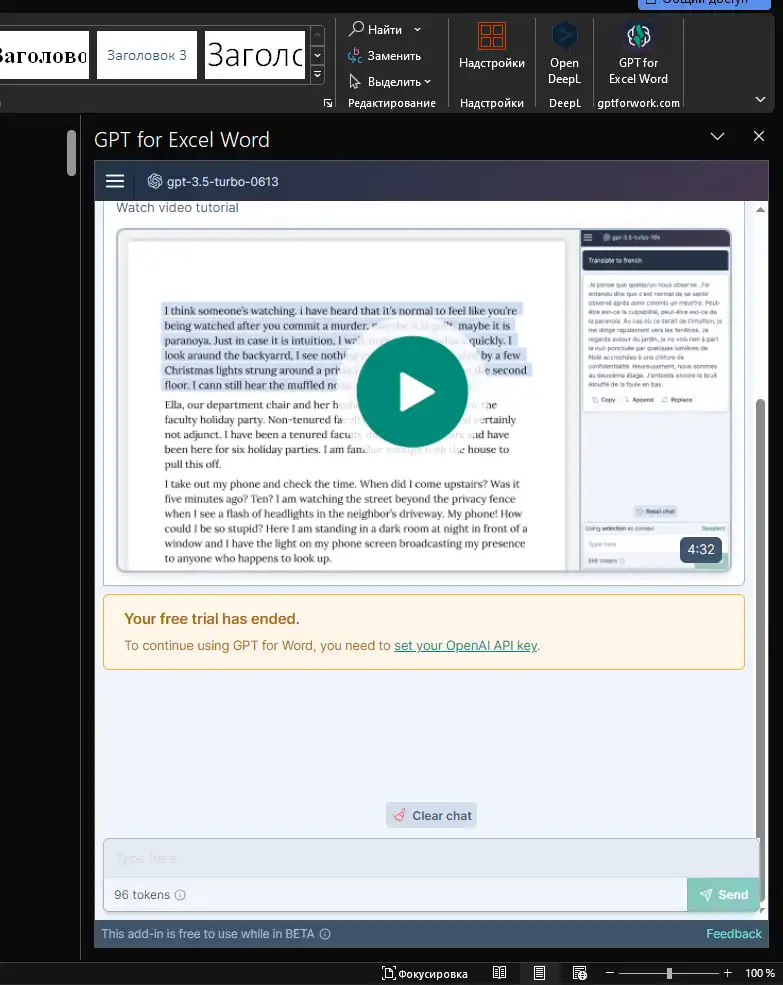Switch to Print Layout view
Viewport: 783px width, 985px height.
pyautogui.click(x=539, y=973)
